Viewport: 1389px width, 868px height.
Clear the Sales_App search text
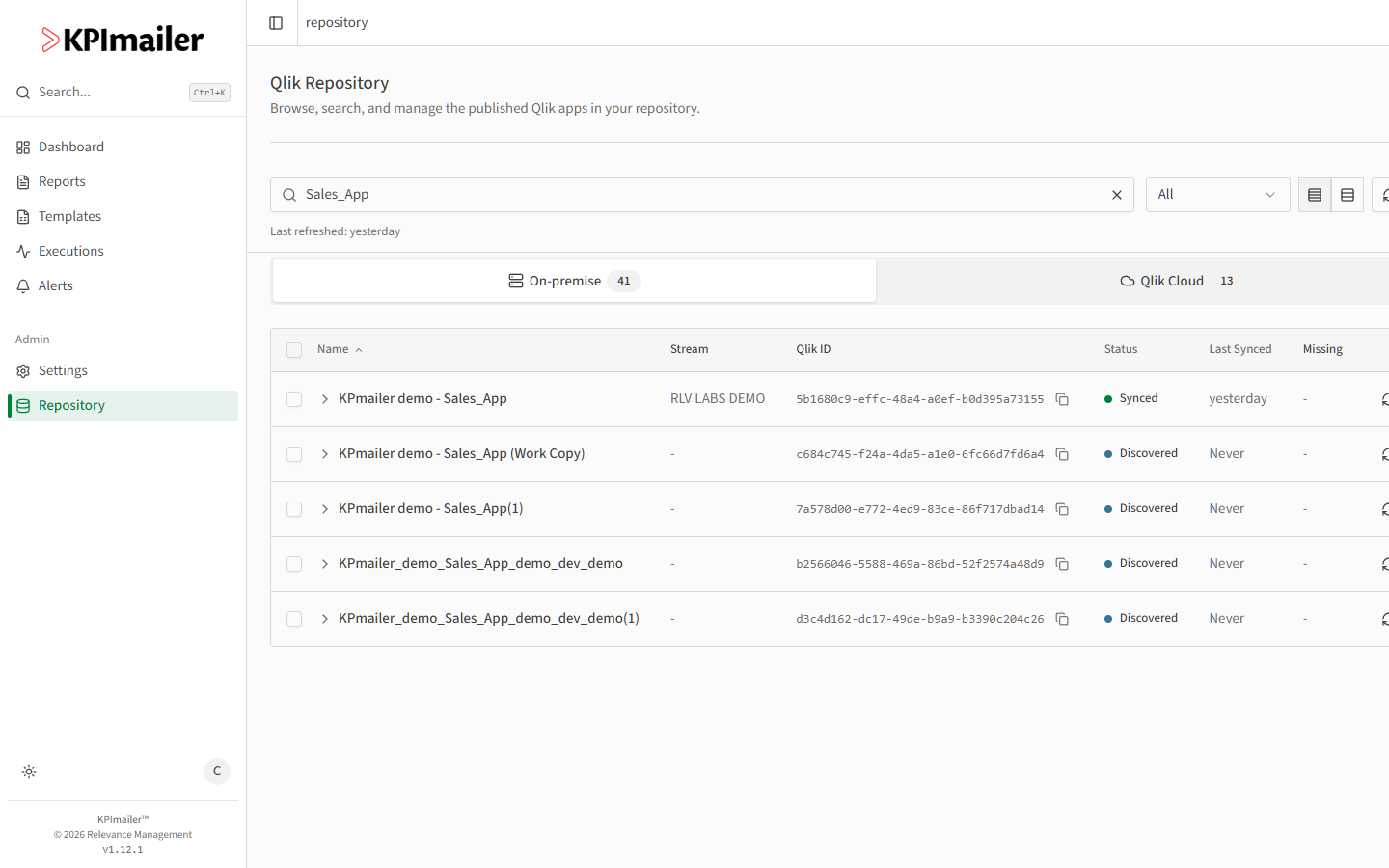(1117, 195)
